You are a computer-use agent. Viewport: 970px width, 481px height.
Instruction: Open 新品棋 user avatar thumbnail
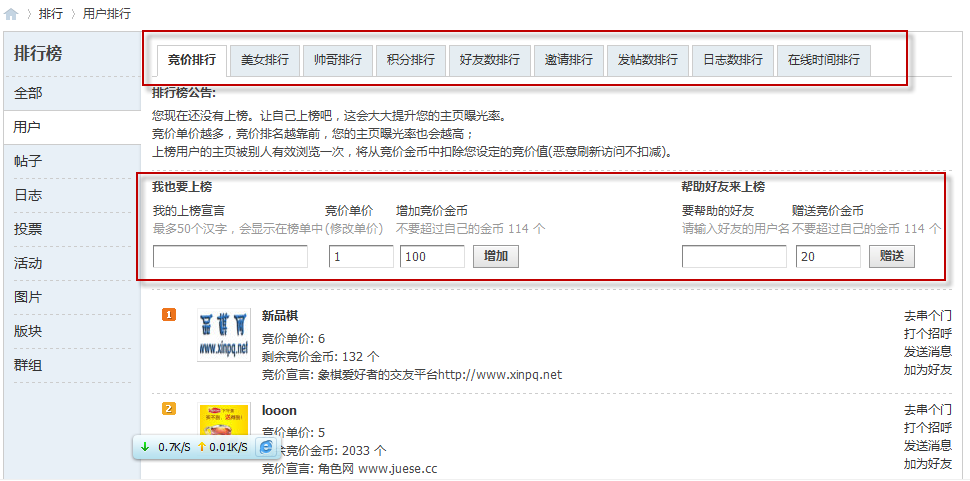(x=224, y=334)
